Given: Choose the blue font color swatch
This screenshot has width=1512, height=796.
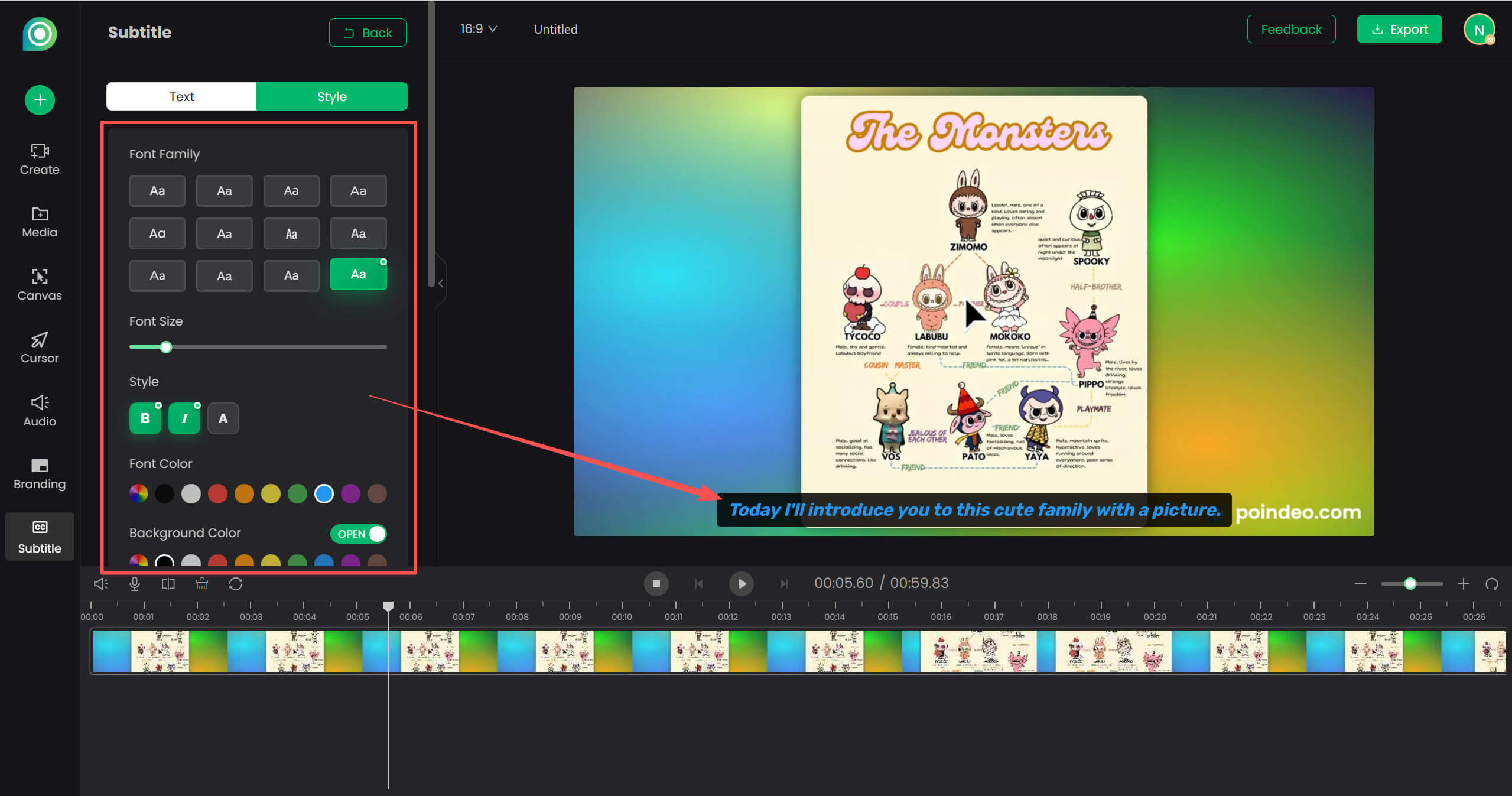Looking at the screenshot, I should 324,493.
